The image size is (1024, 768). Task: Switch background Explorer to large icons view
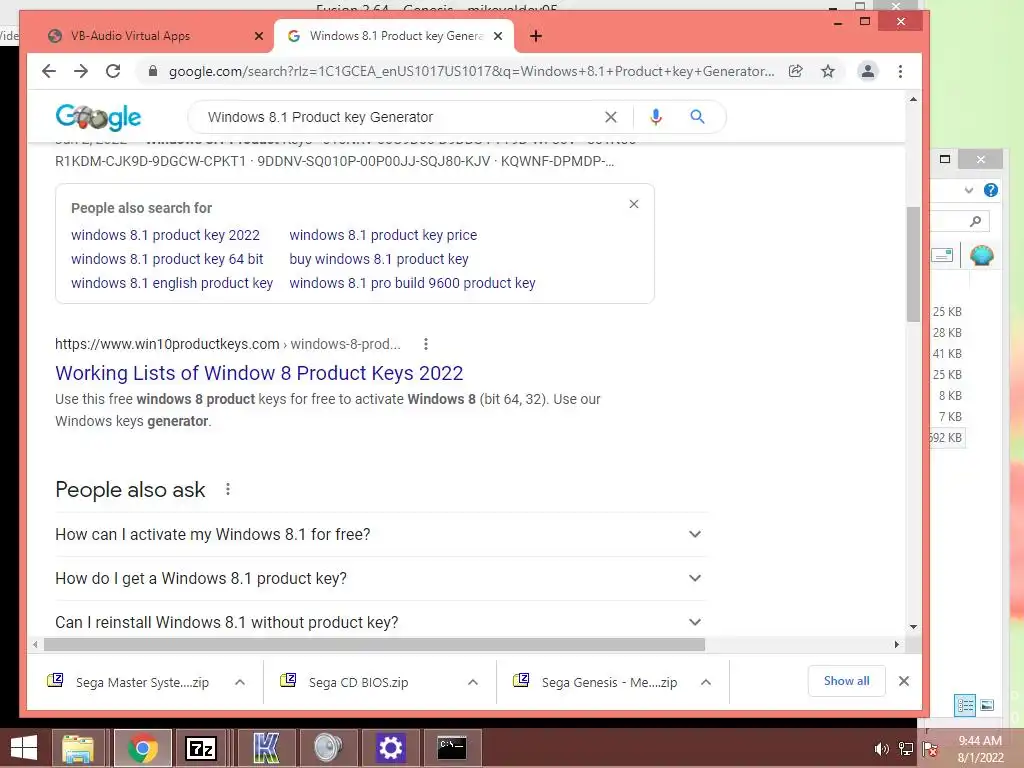pos(987,705)
